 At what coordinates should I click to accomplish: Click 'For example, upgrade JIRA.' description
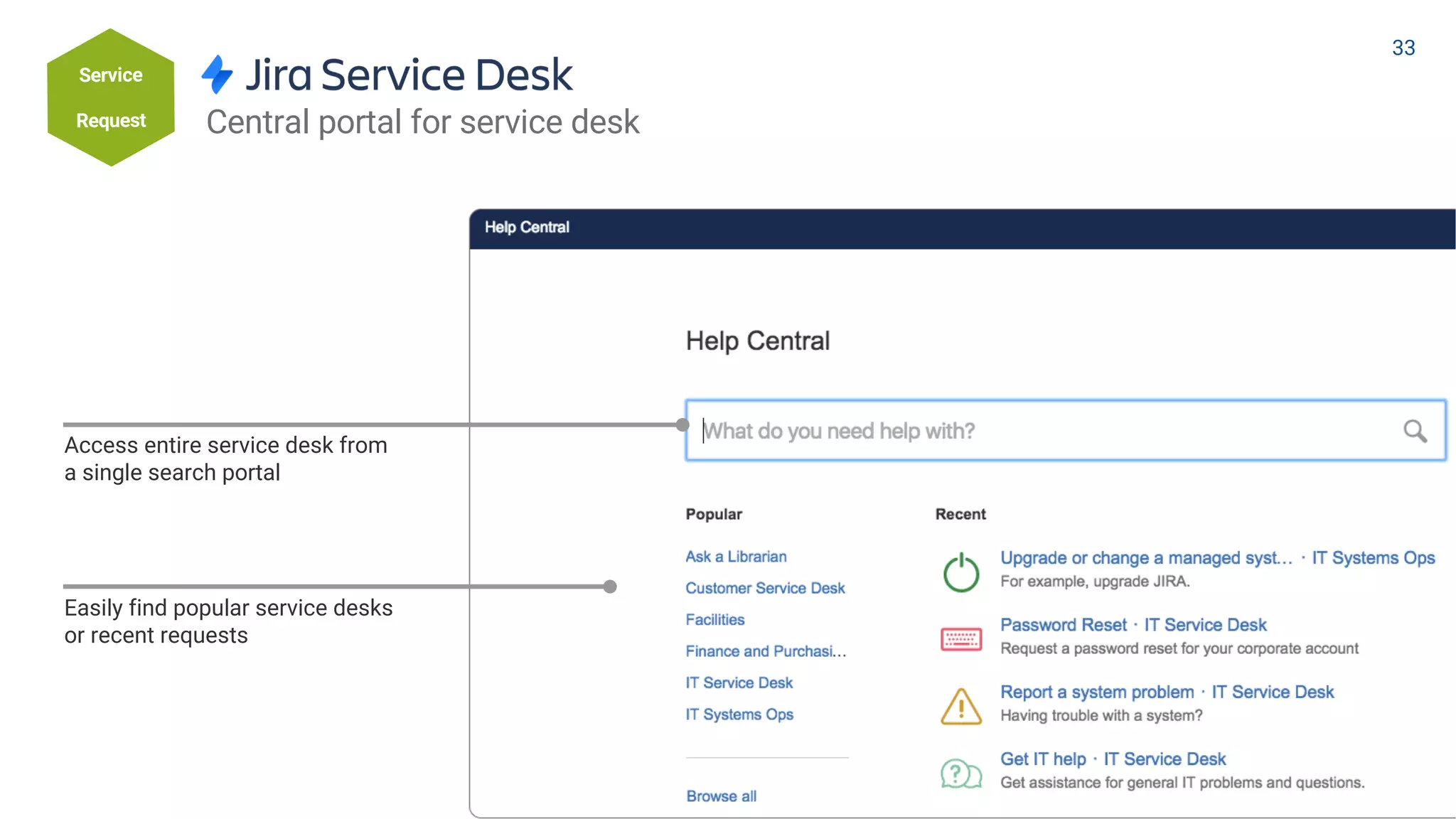pyautogui.click(x=1095, y=582)
